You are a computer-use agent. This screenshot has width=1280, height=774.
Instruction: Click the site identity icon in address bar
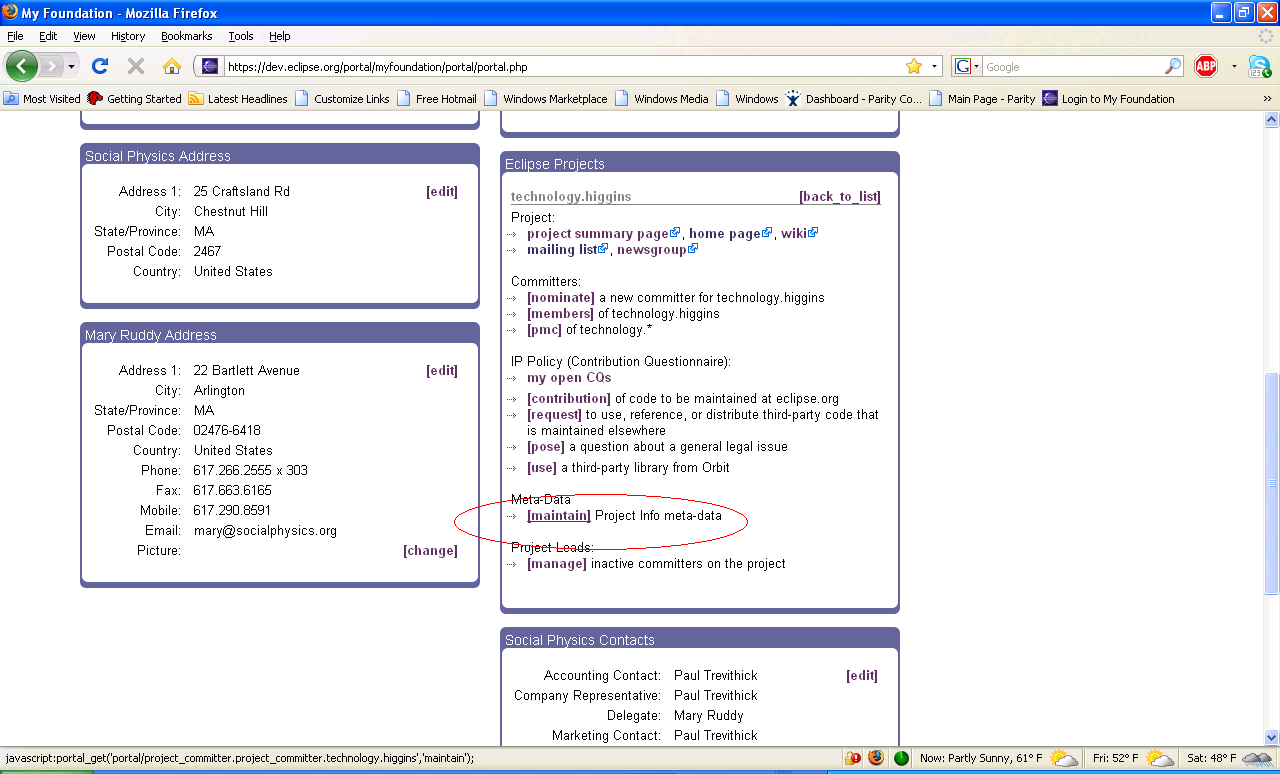209,67
